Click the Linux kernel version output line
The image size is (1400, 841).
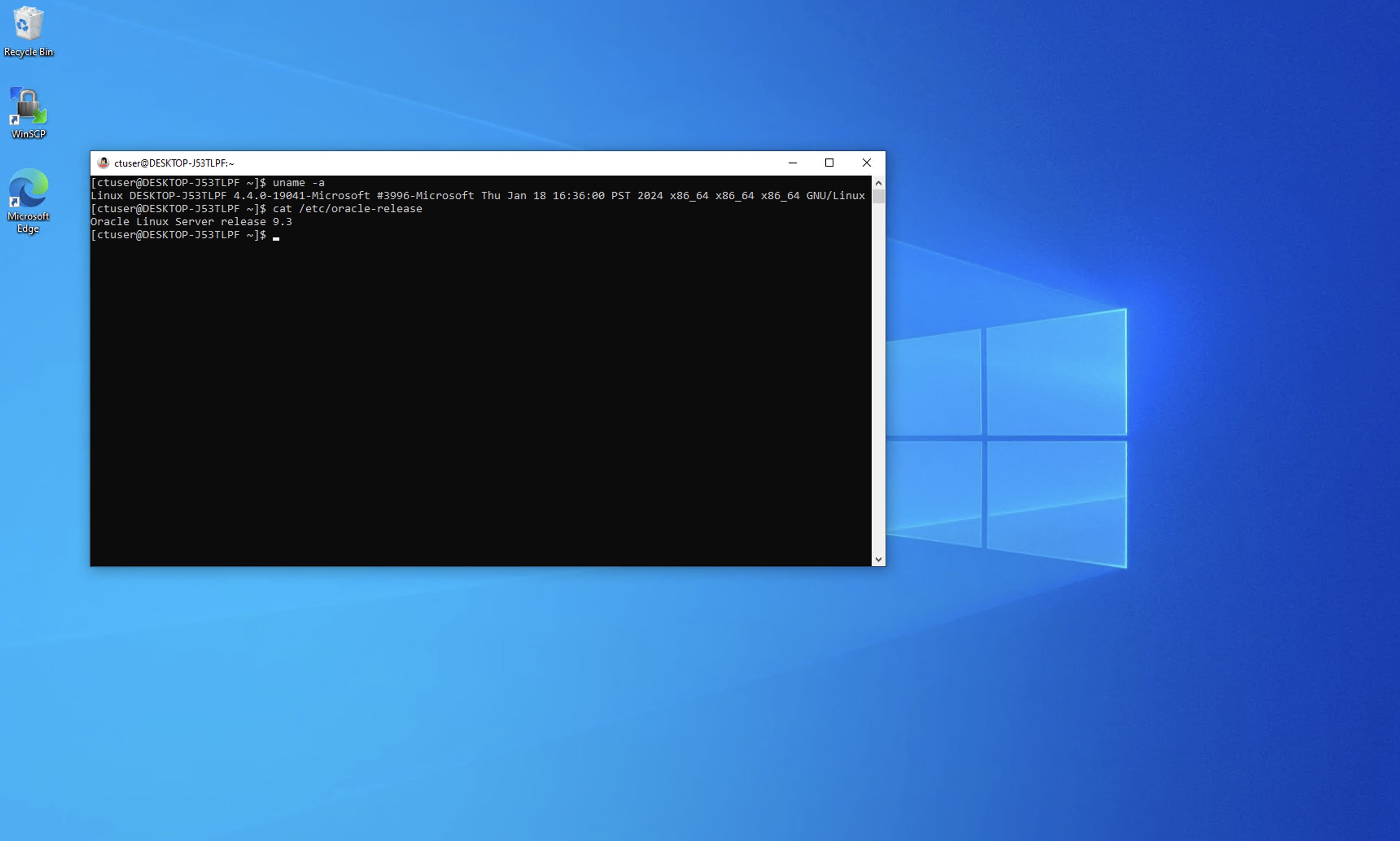click(x=477, y=195)
